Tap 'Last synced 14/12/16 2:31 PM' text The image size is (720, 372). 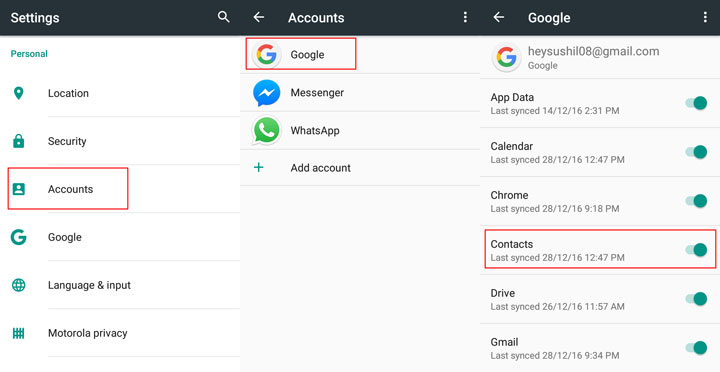(555, 111)
